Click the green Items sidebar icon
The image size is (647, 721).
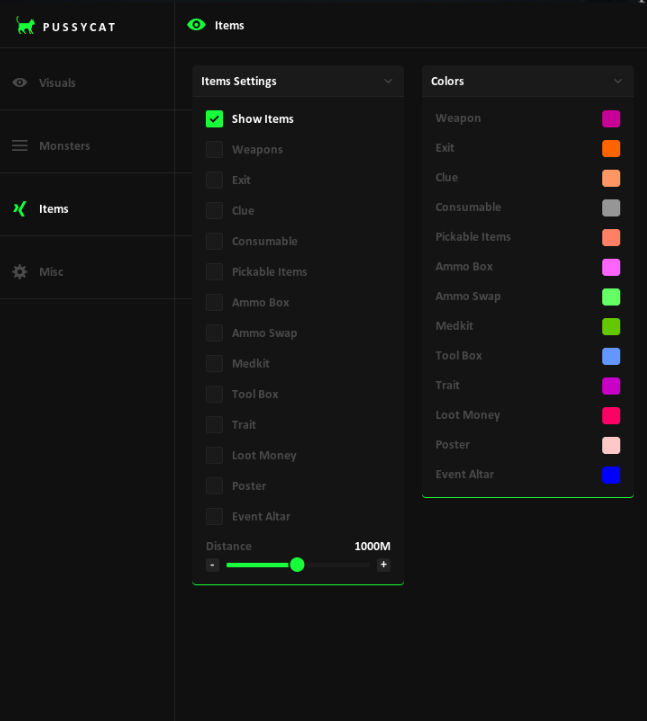(x=20, y=209)
